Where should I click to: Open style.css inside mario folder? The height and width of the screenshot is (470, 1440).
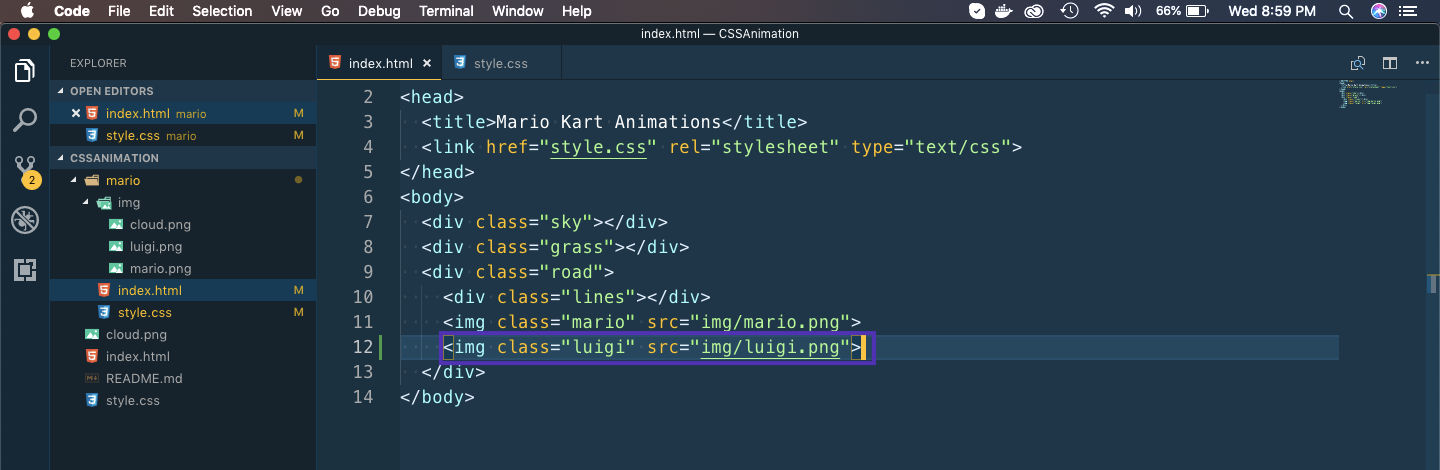coord(183,312)
